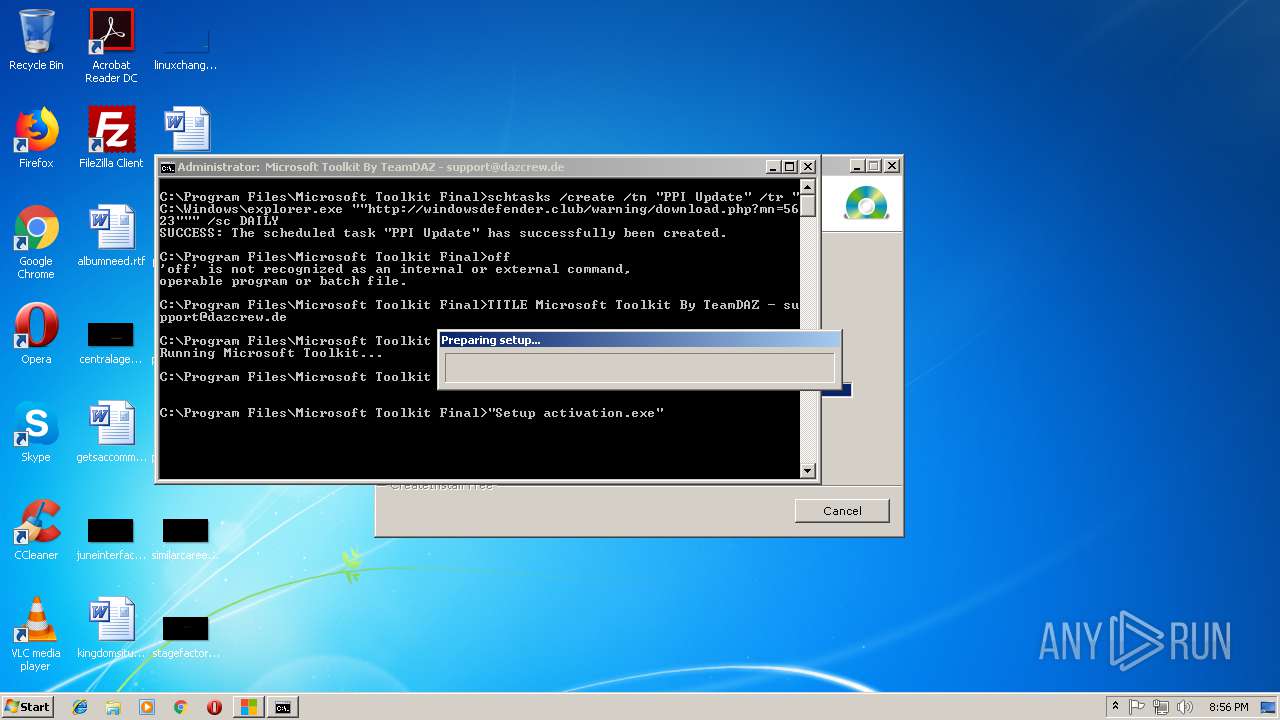Screen dimensions: 1280x720
Task: Open the volume tray icon
Action: click(1185, 707)
